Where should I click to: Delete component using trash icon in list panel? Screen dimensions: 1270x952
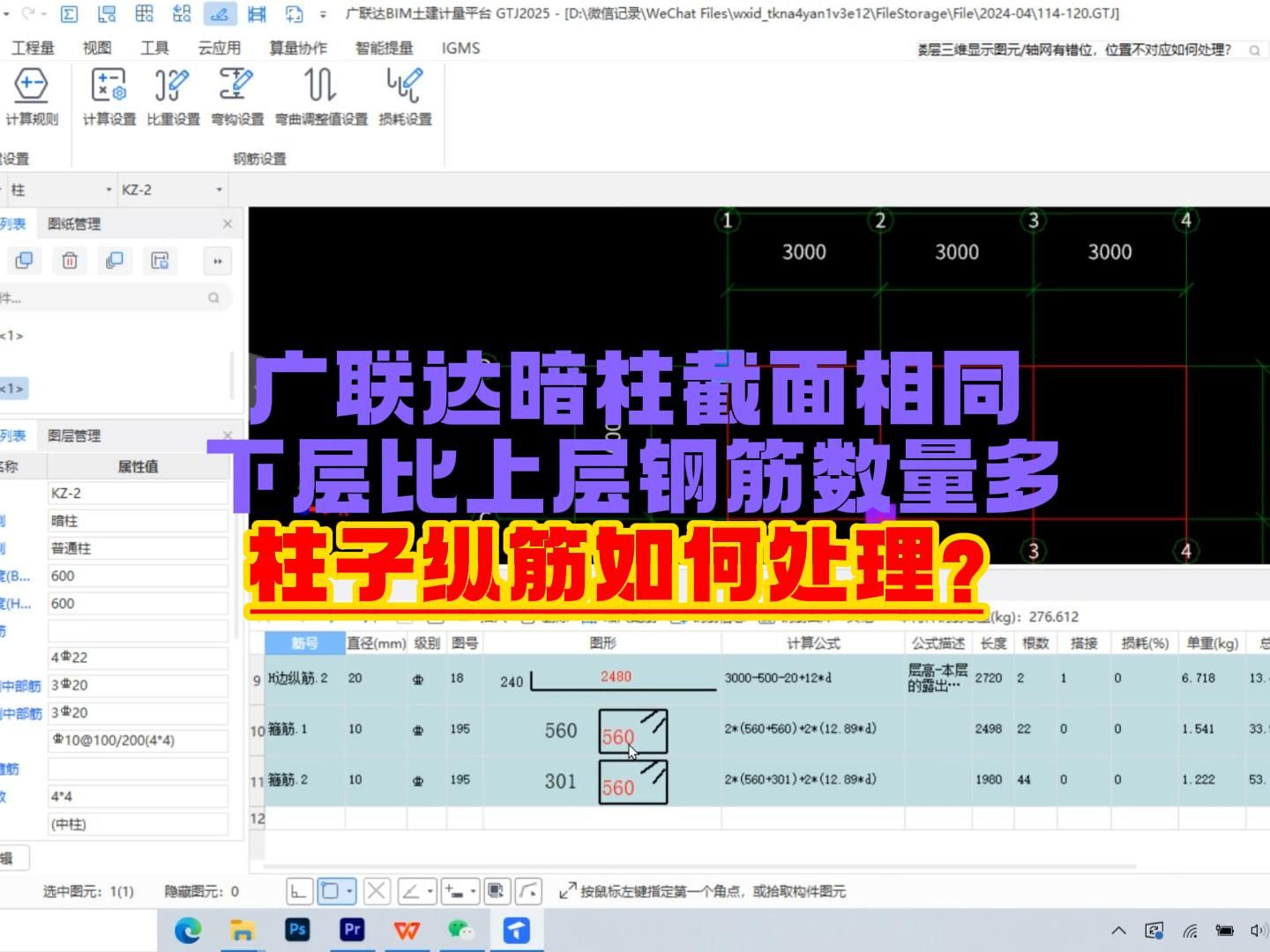point(69,261)
